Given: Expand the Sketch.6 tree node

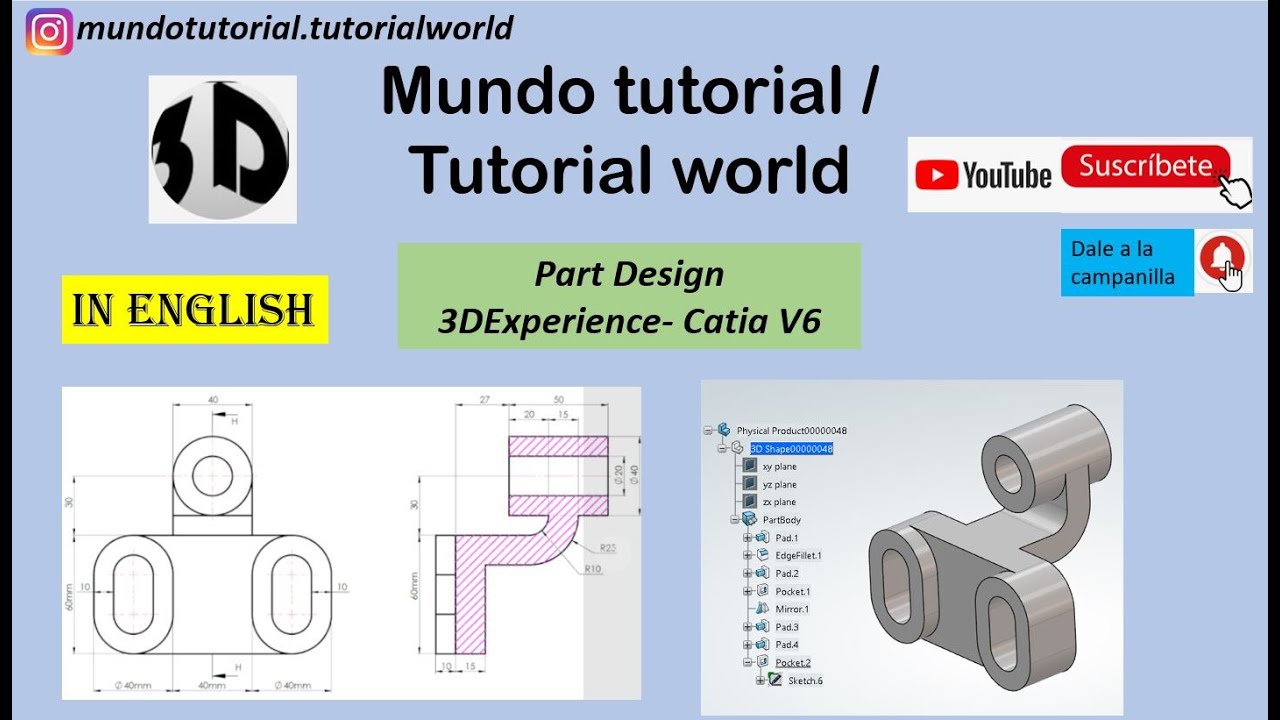Looking at the screenshot, I should 760,680.
